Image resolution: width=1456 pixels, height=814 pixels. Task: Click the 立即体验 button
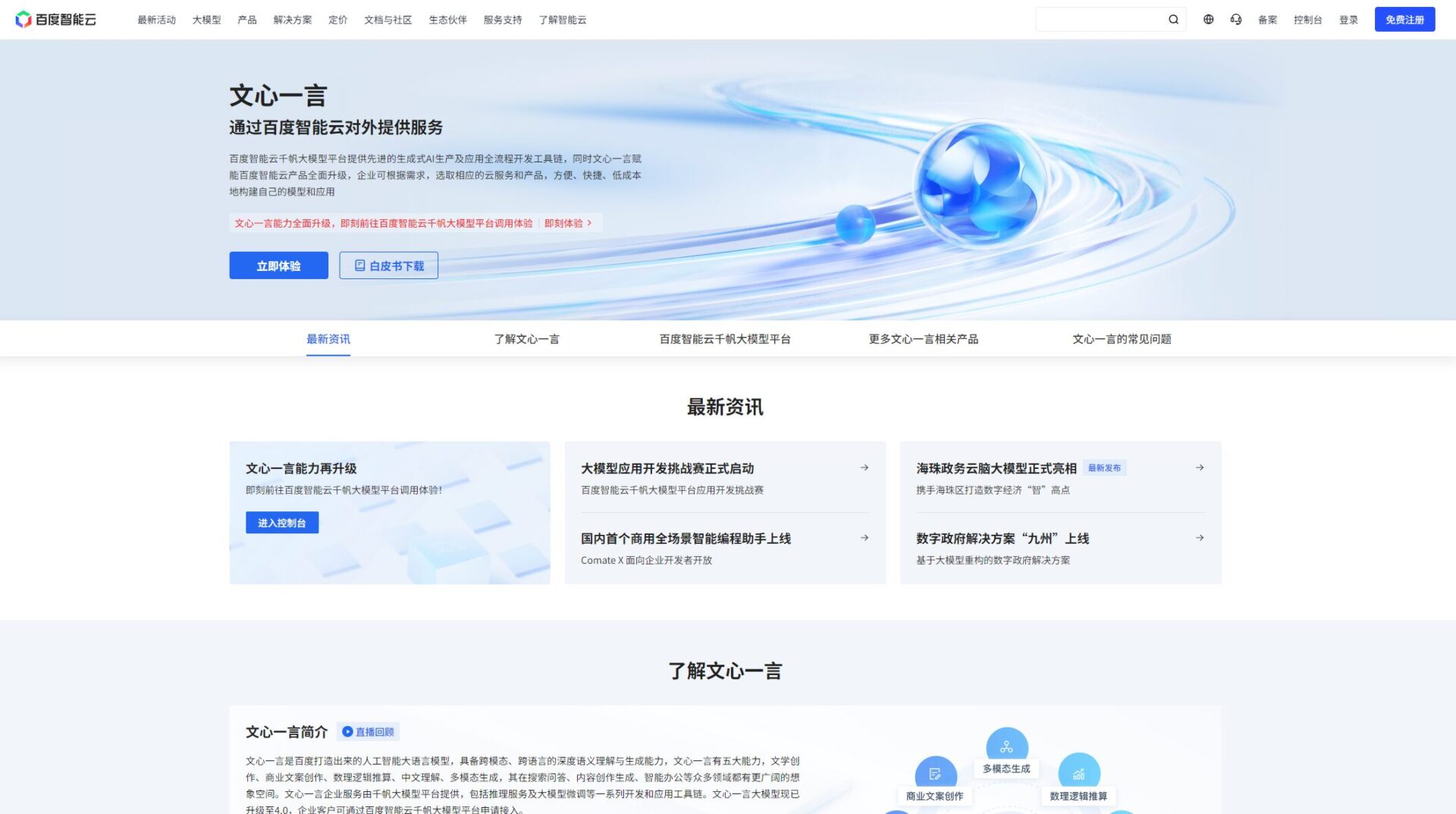click(278, 266)
